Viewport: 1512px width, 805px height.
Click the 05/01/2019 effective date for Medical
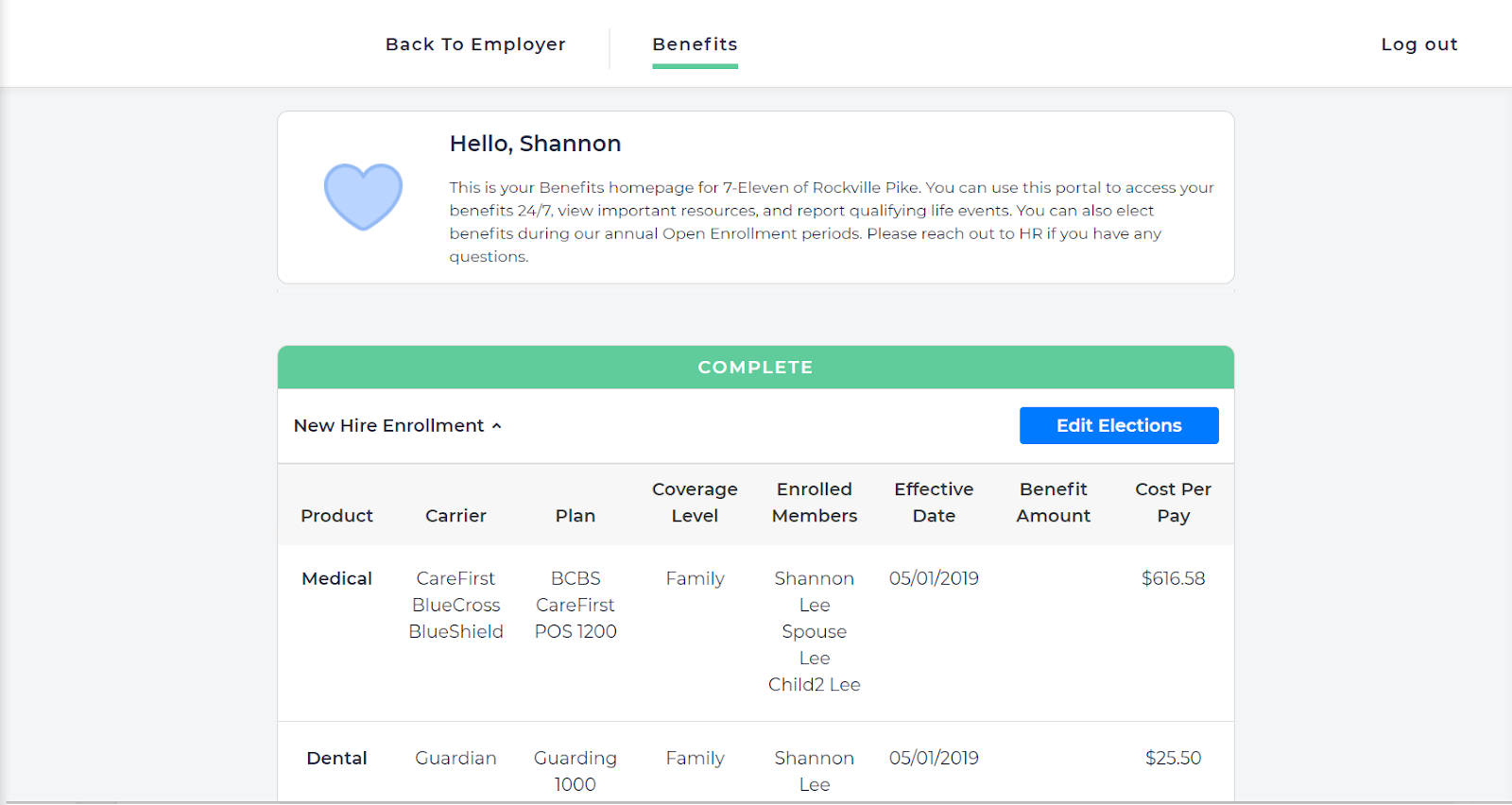click(933, 578)
